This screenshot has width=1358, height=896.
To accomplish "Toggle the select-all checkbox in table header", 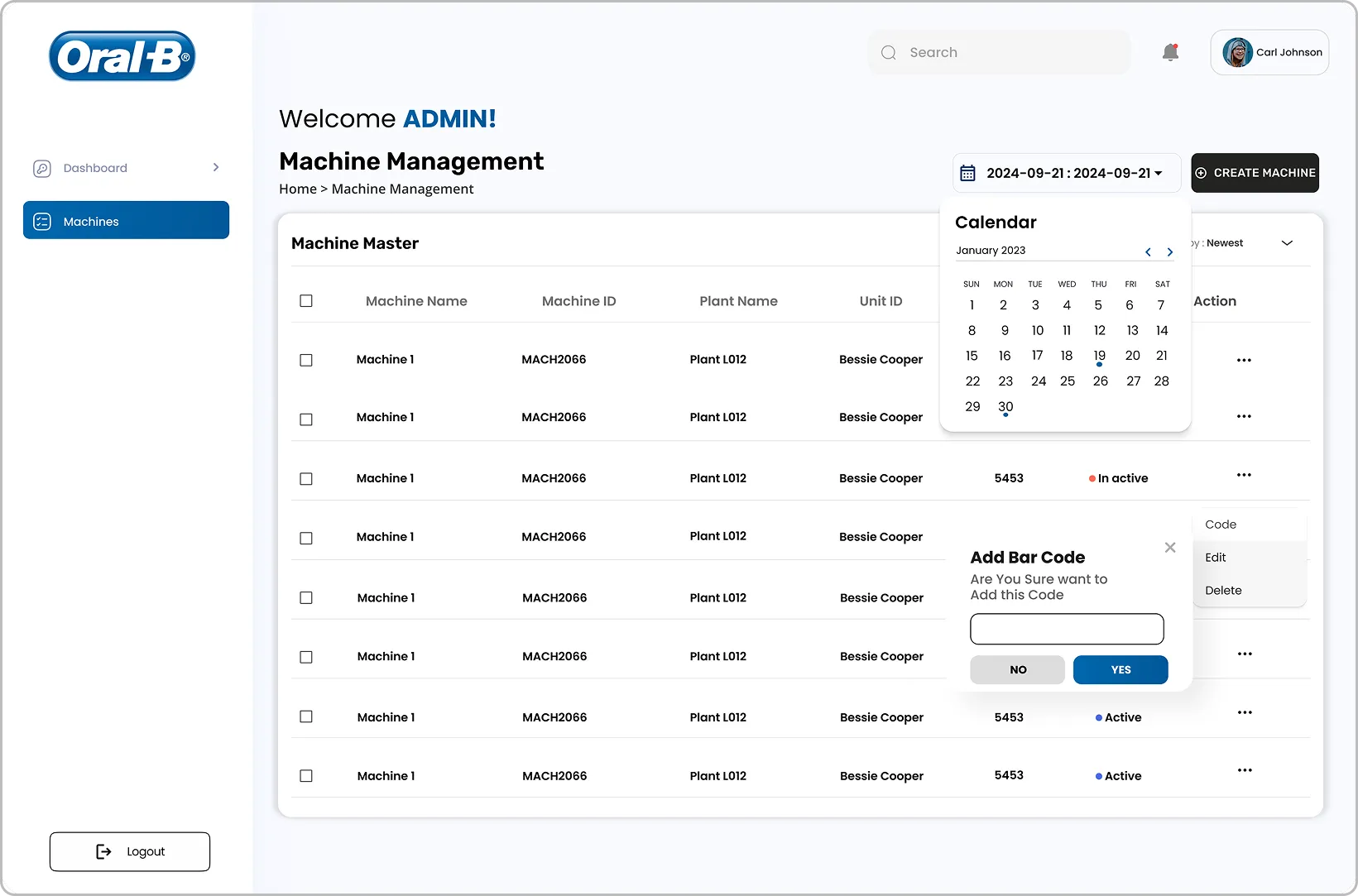I will click(306, 301).
